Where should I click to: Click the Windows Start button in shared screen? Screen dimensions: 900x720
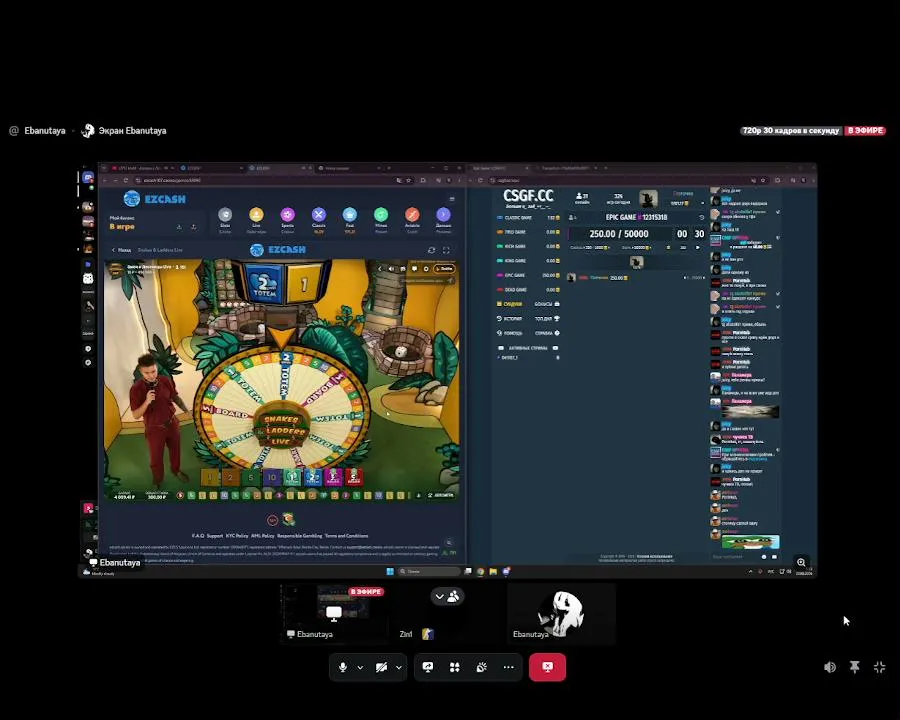tap(390, 571)
